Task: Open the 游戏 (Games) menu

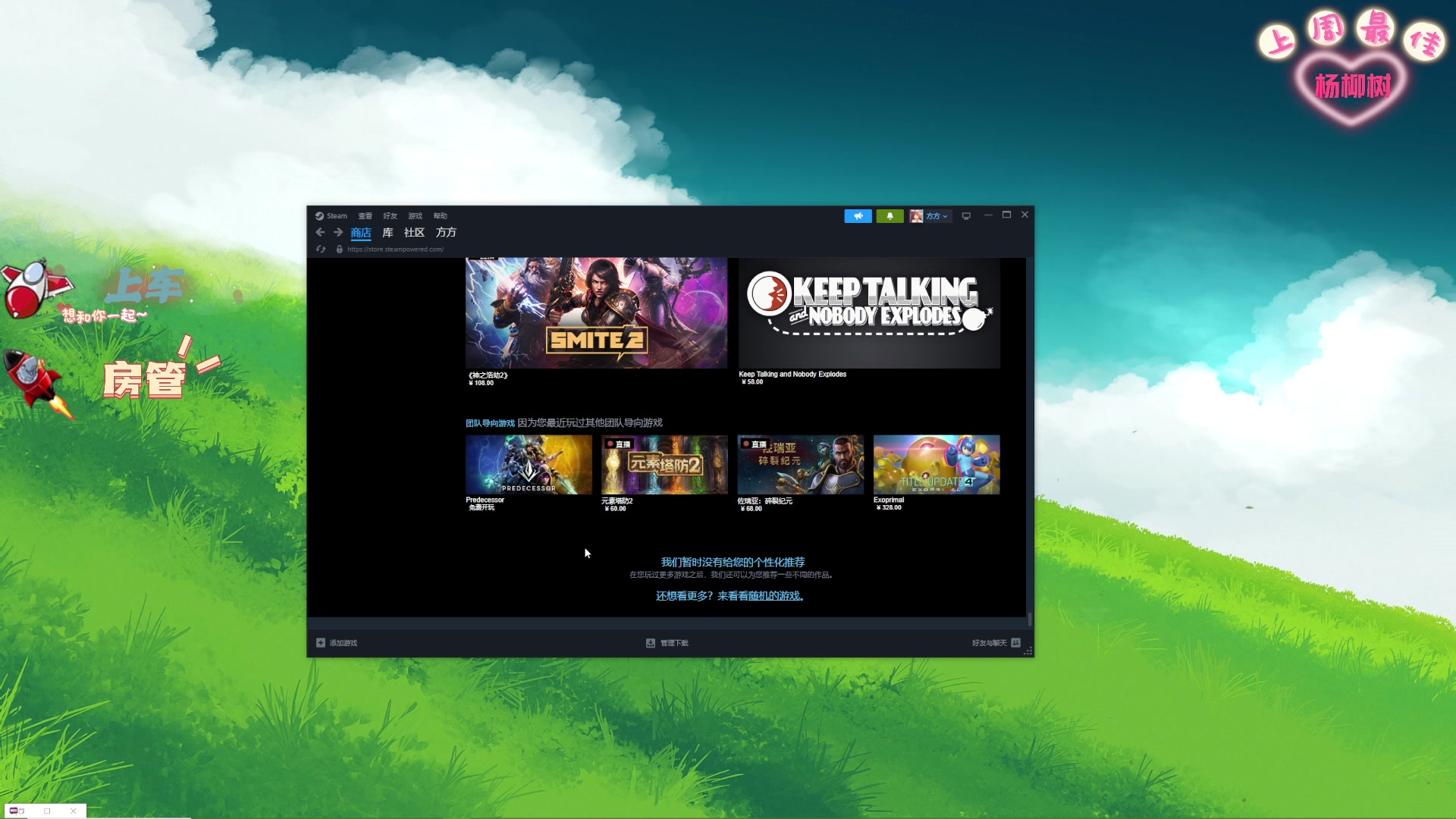Action: pyautogui.click(x=416, y=216)
